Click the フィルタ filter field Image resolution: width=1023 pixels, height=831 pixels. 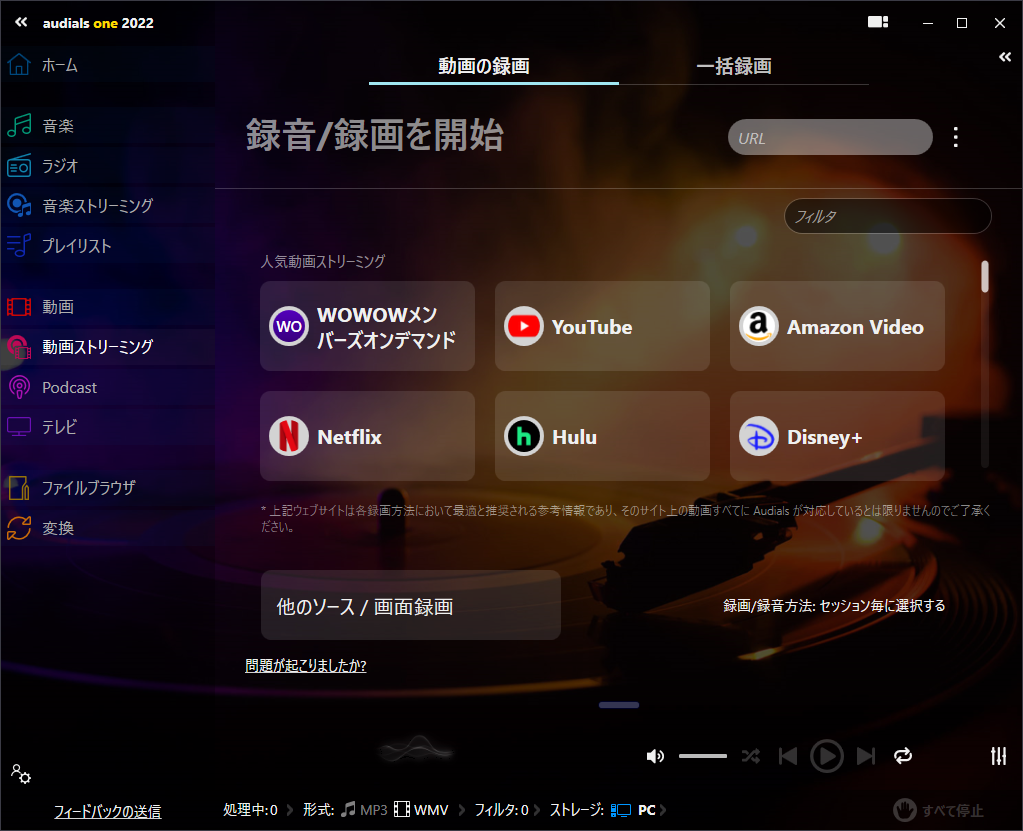click(888, 216)
